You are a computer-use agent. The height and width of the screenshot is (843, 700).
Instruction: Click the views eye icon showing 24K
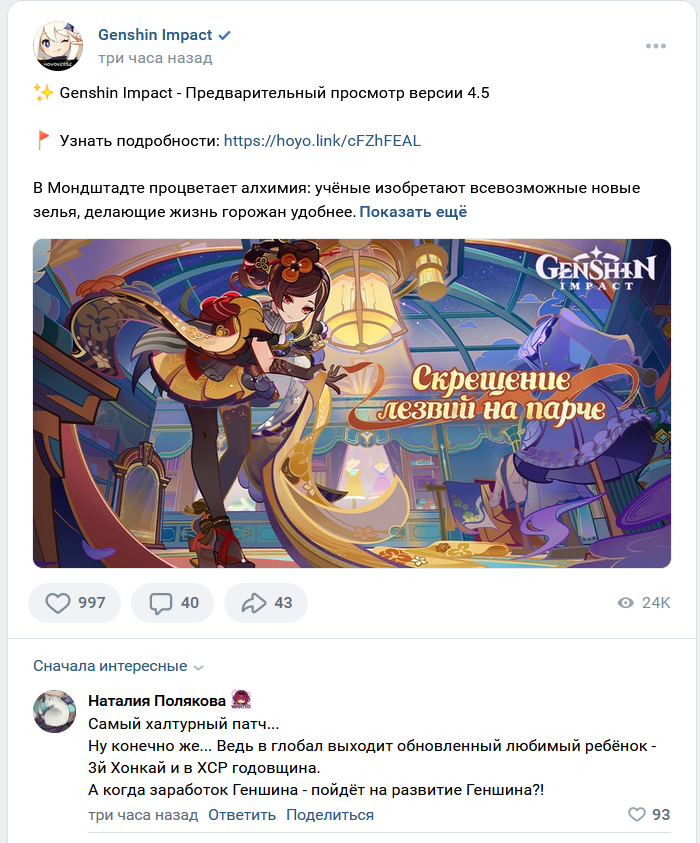pyautogui.click(x=626, y=603)
